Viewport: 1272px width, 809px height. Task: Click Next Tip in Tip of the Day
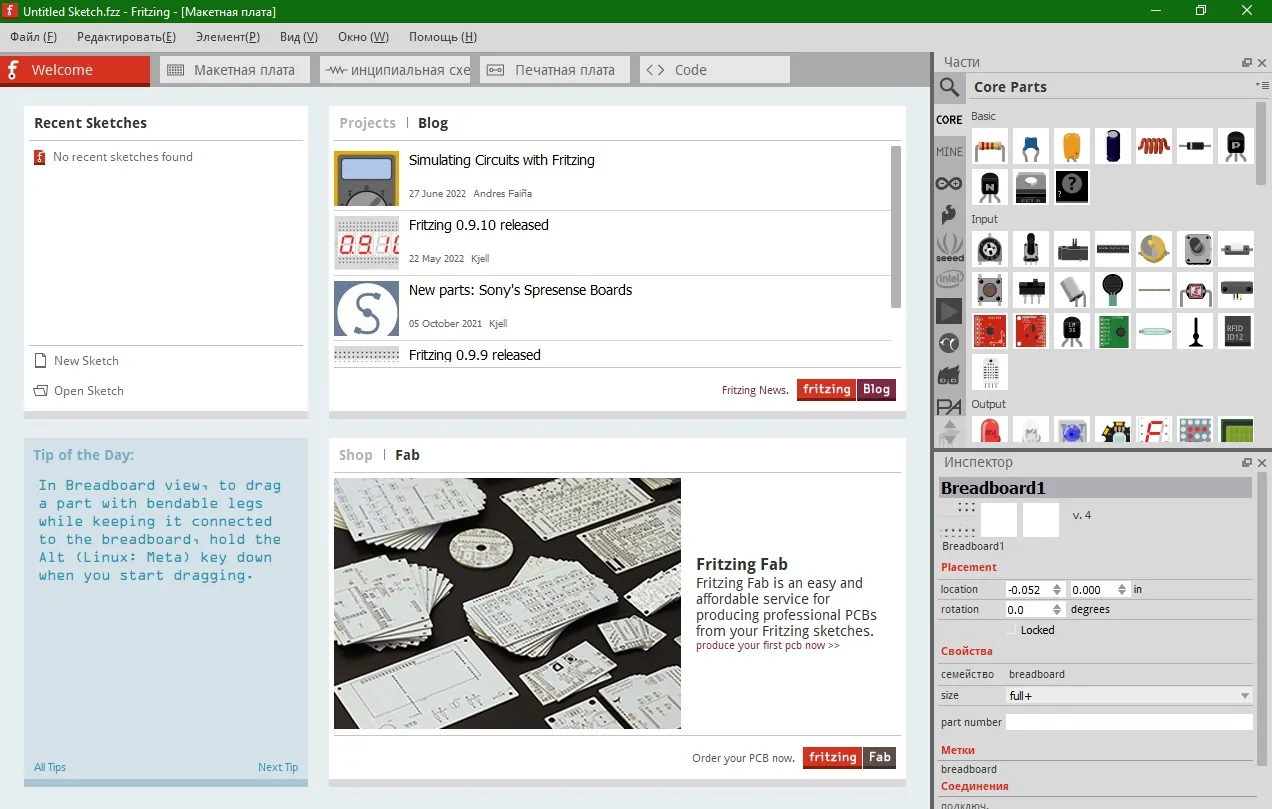click(x=278, y=767)
